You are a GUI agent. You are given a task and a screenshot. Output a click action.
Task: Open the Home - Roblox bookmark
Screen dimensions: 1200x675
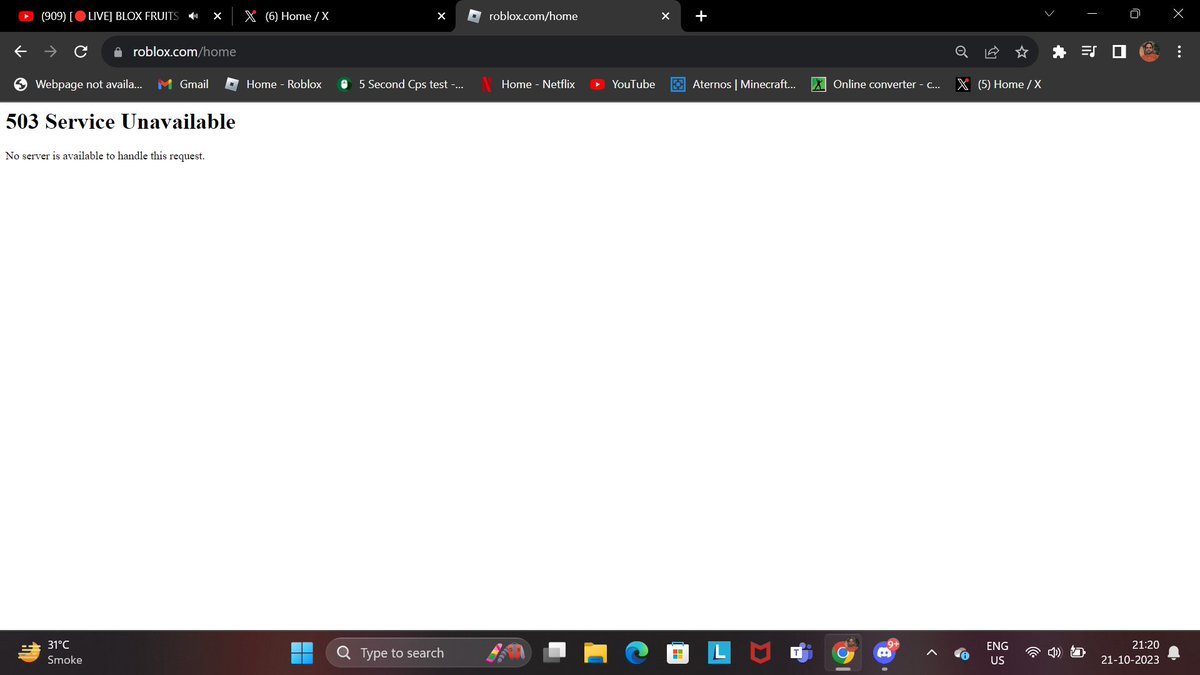point(273,84)
